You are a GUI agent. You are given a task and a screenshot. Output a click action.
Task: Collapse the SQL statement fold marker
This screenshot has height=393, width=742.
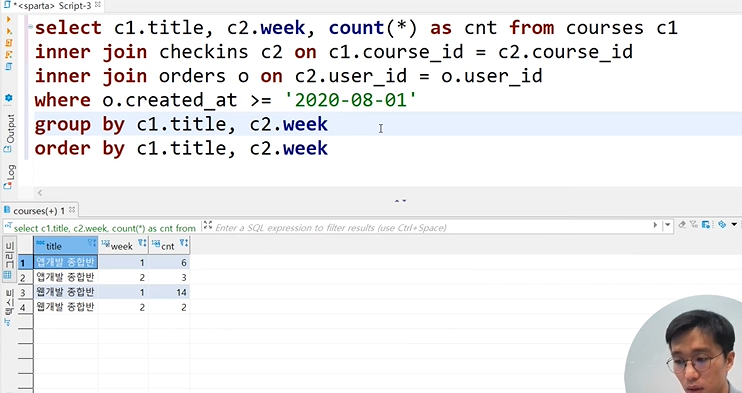[x=30, y=27]
